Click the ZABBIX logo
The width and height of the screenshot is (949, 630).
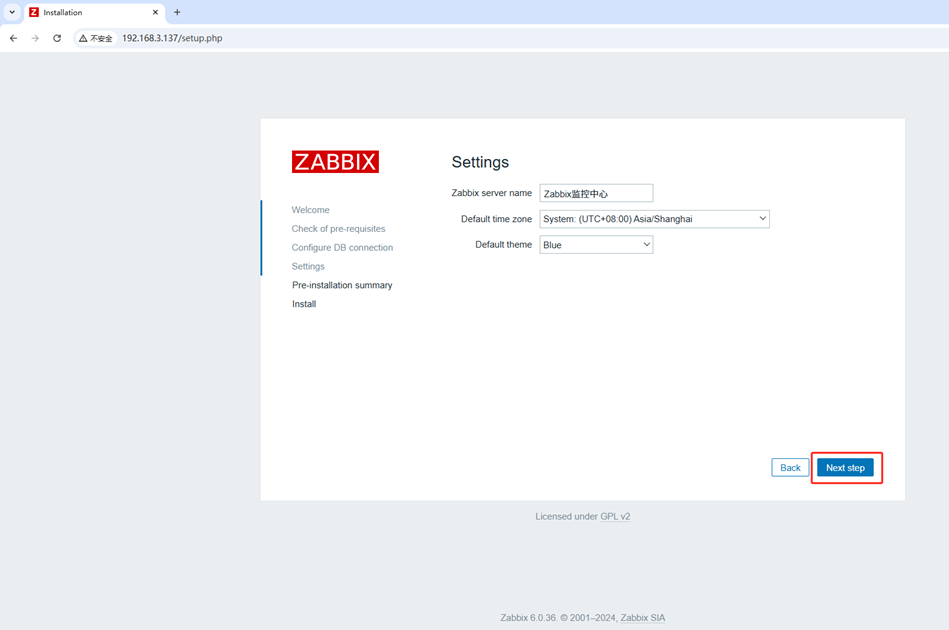point(335,162)
